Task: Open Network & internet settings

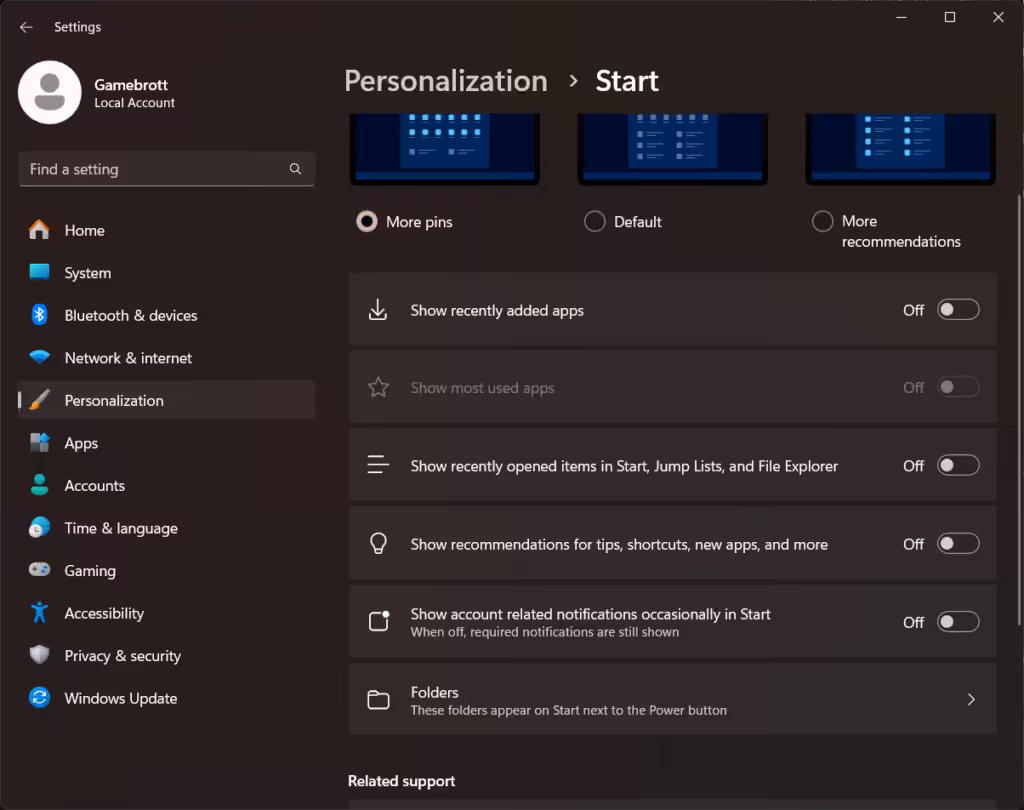Action: (167, 357)
